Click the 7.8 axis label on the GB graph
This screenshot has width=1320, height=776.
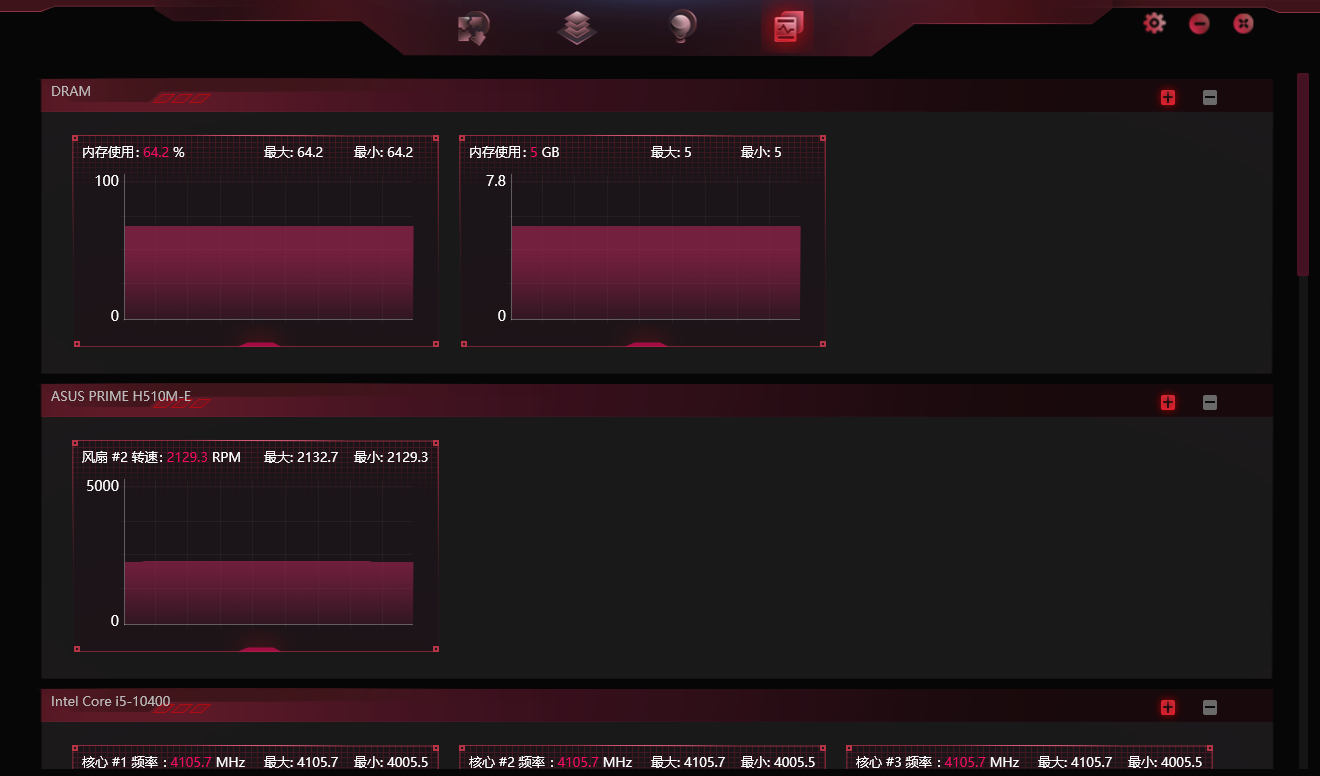point(496,181)
